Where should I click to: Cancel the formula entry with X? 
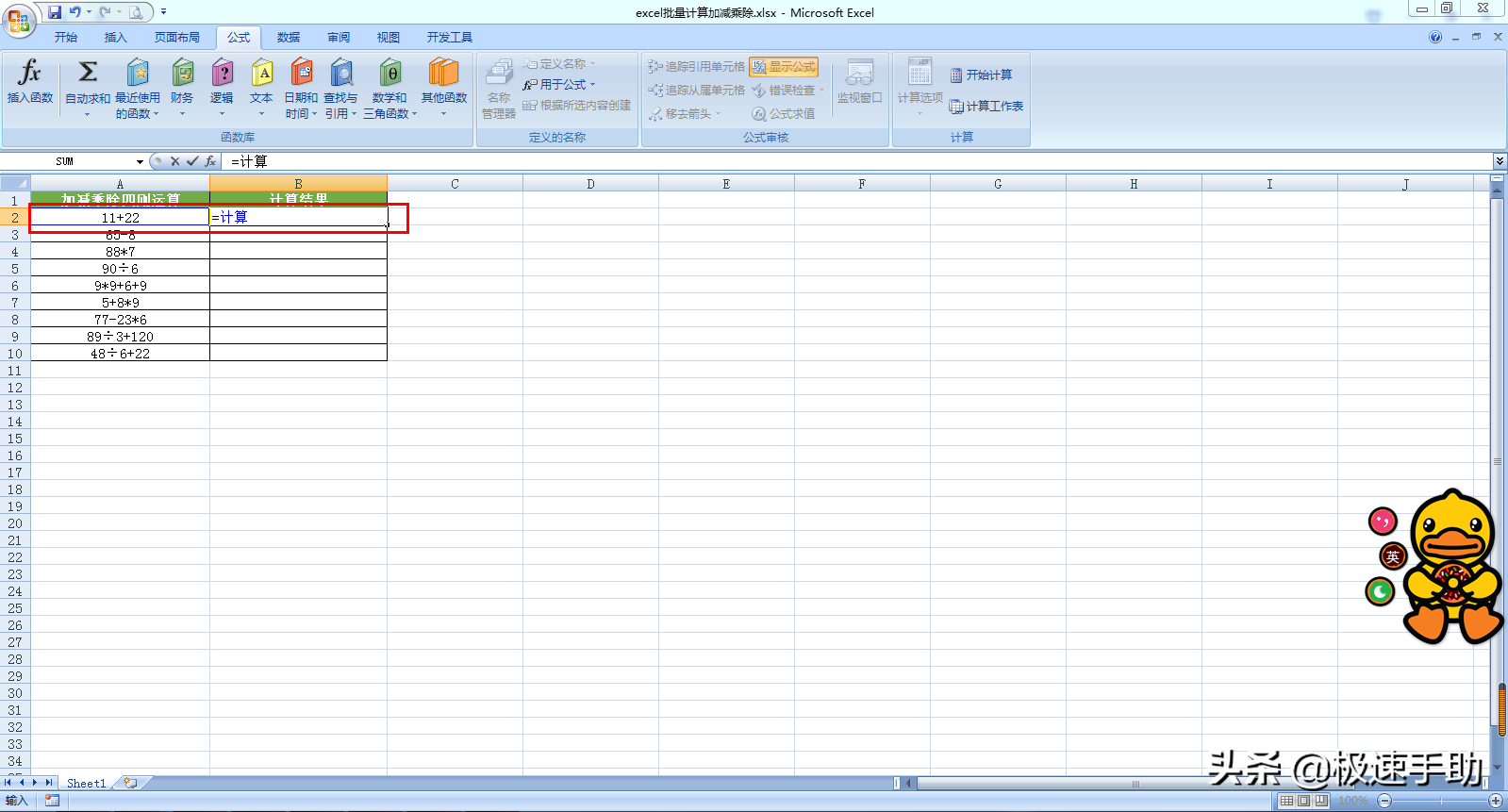tap(174, 161)
